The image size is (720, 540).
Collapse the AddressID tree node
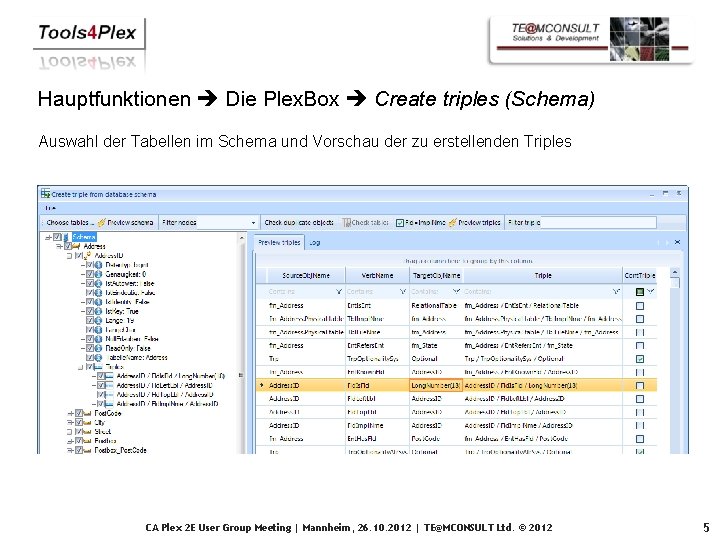pos(70,256)
